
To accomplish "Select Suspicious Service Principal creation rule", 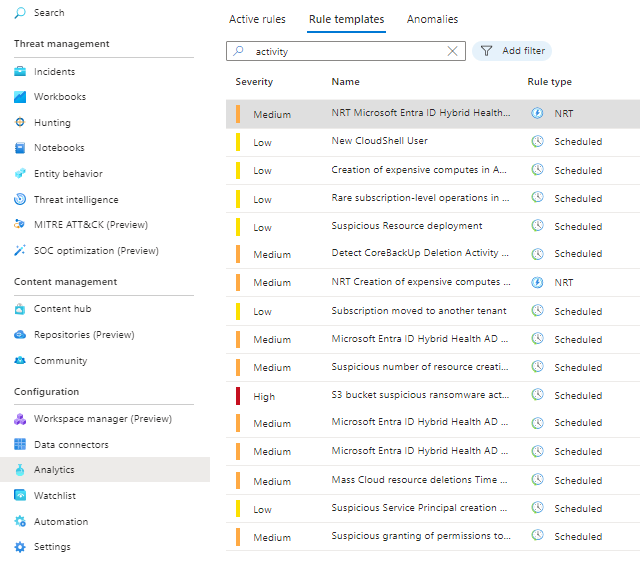I will click(x=419, y=508).
